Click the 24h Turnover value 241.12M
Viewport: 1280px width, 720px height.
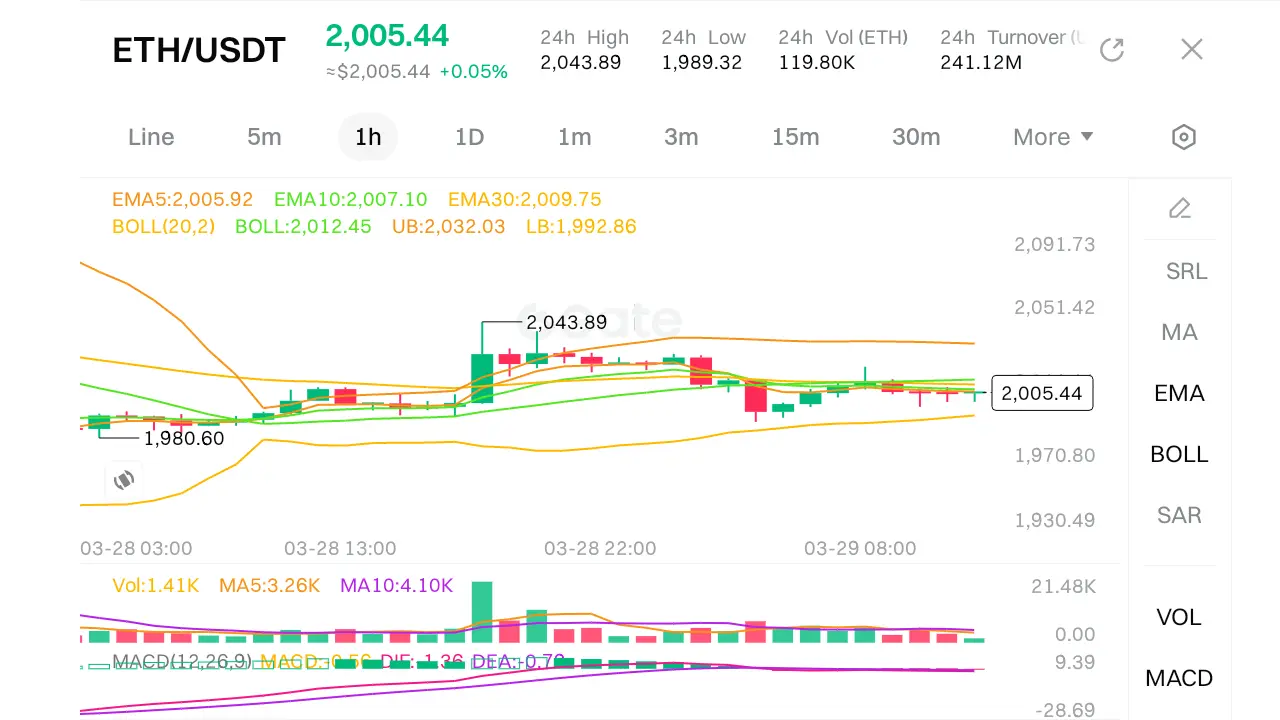pos(981,63)
